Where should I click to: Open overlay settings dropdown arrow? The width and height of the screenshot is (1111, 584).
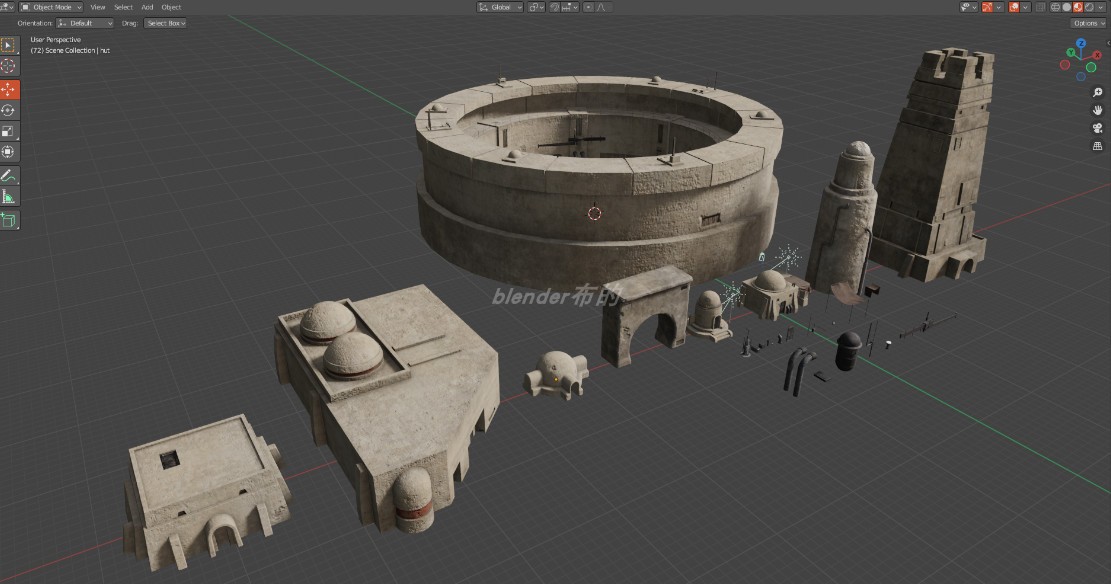[1025, 7]
